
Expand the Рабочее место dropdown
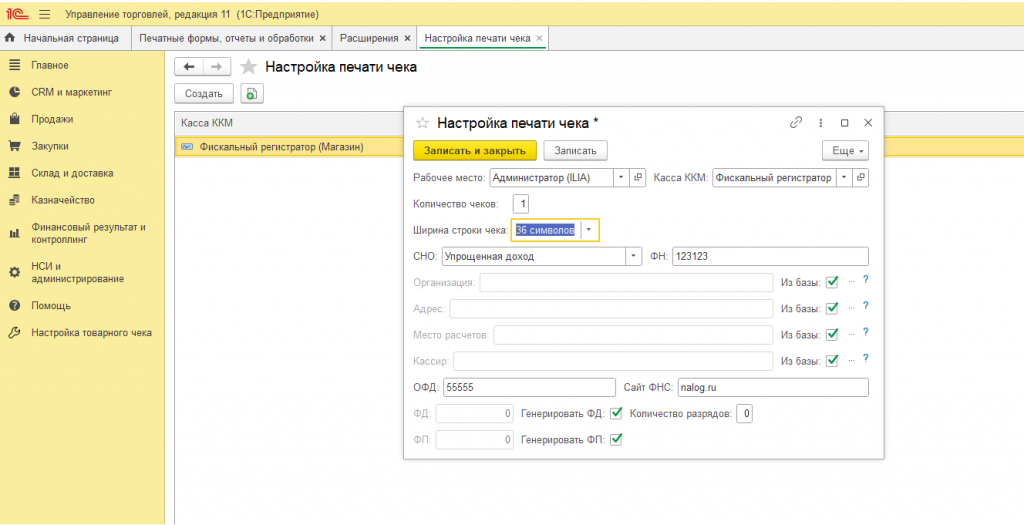pos(621,177)
